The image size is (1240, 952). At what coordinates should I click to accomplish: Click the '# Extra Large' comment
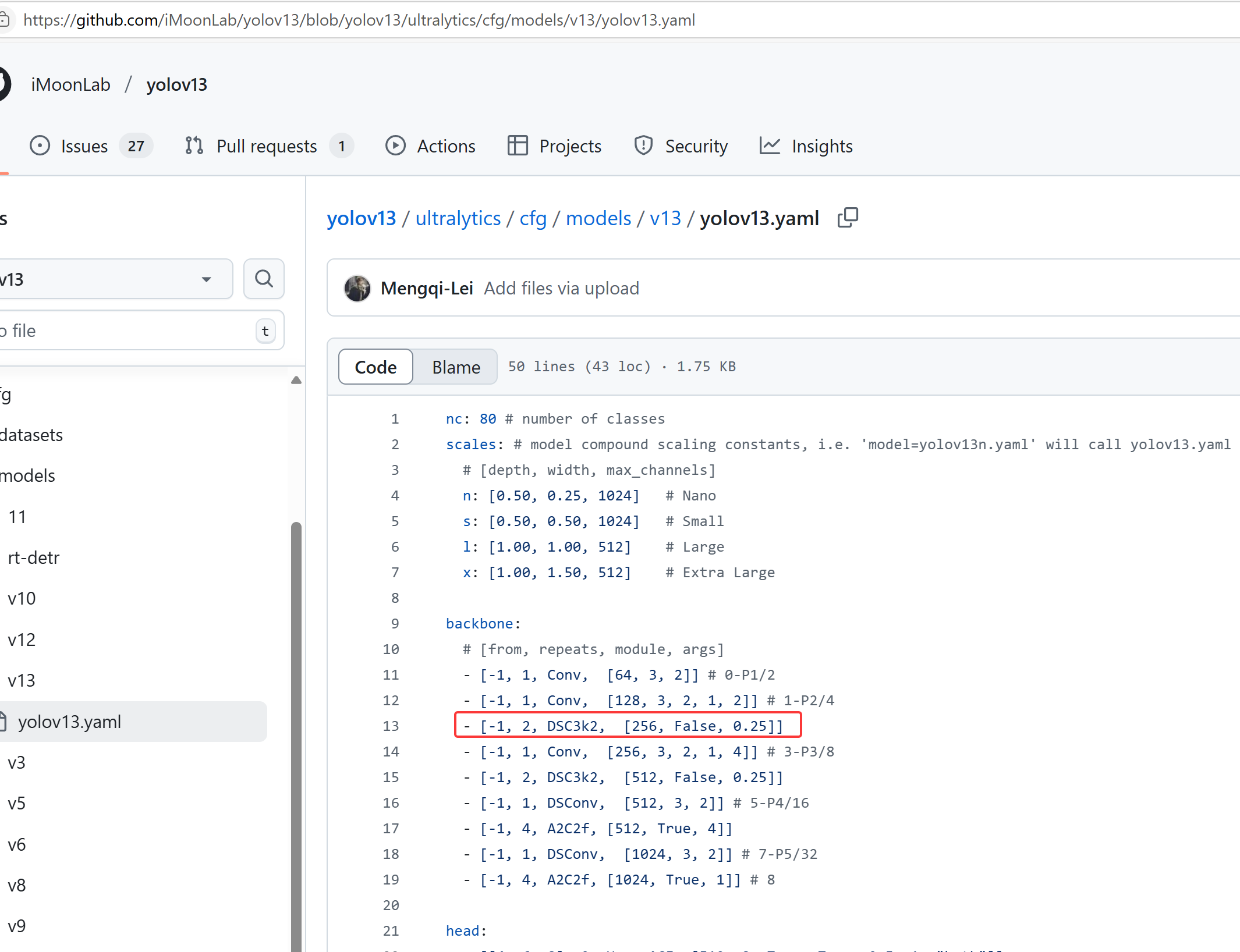720,573
